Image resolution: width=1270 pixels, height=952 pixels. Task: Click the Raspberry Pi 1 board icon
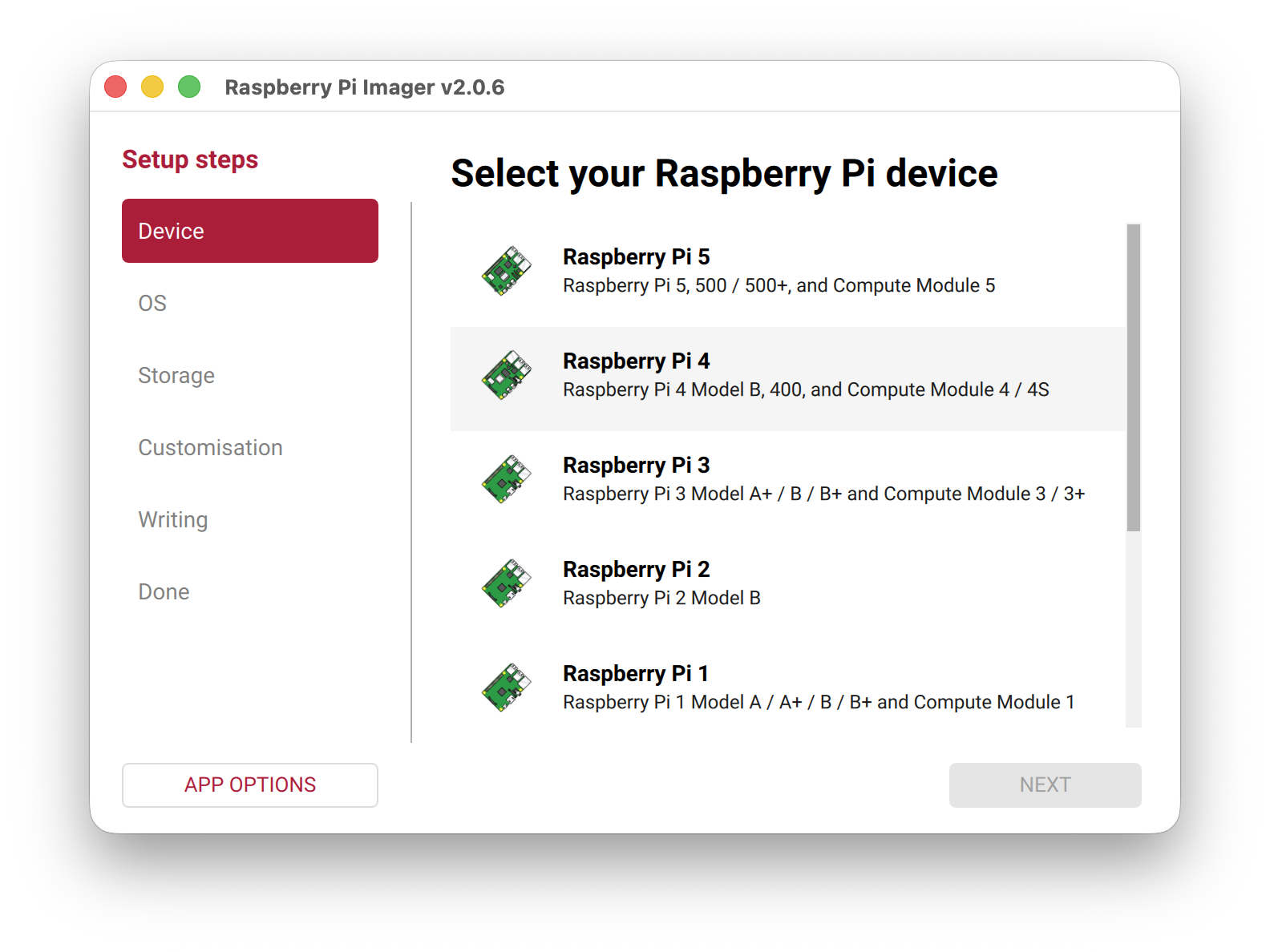click(x=506, y=688)
